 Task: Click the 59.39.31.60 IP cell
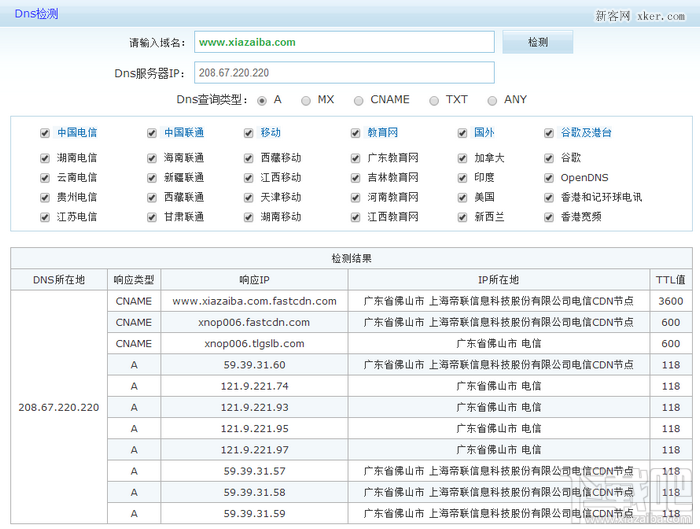(254, 365)
